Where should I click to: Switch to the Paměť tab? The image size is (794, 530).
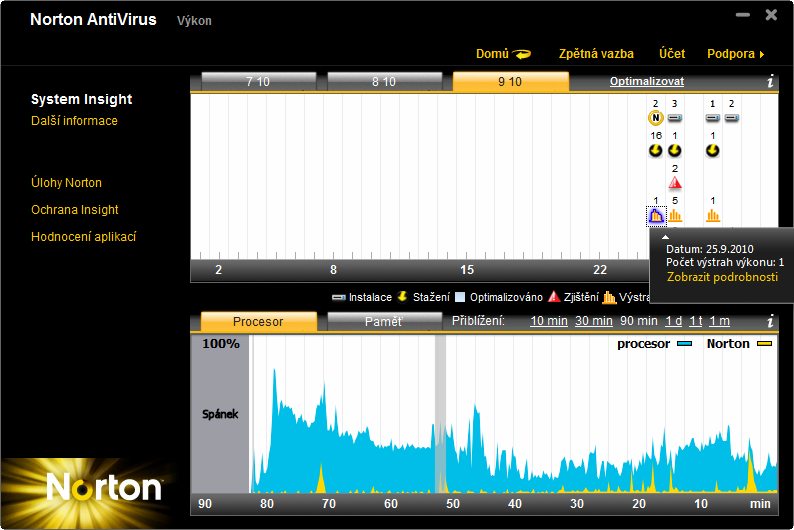[x=384, y=321]
